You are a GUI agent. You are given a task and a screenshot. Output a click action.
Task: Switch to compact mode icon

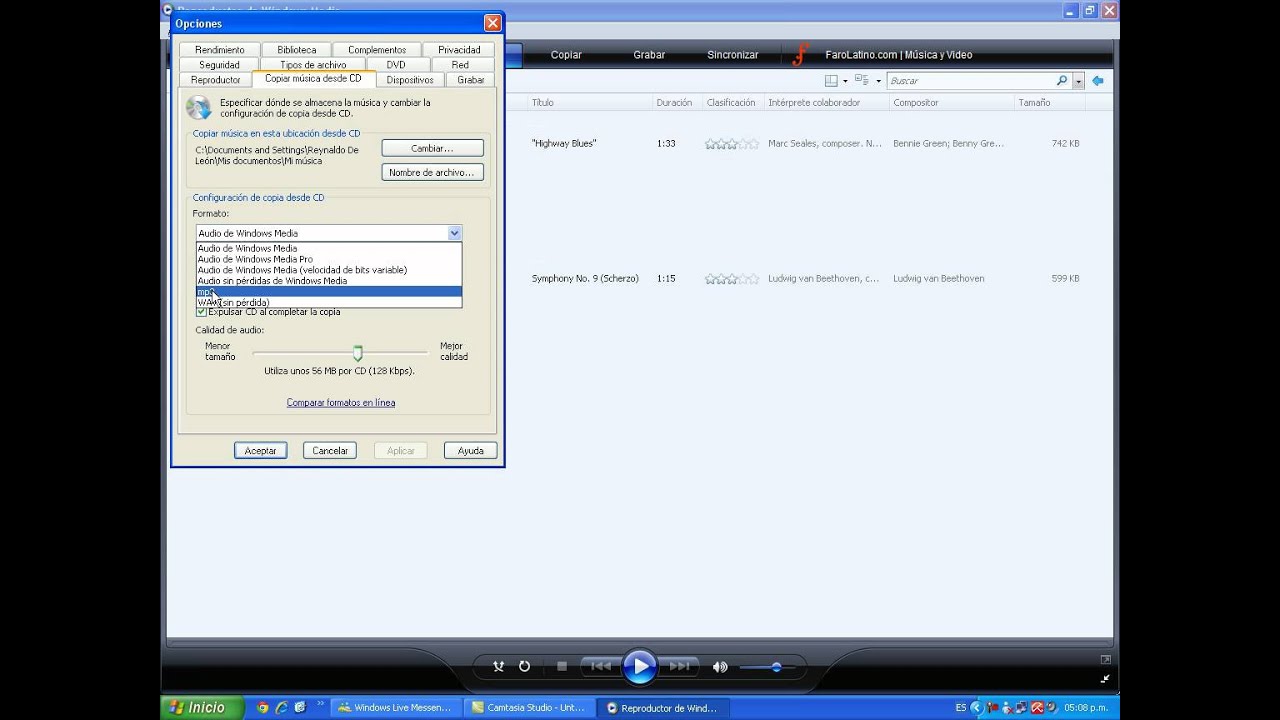tap(1105, 678)
